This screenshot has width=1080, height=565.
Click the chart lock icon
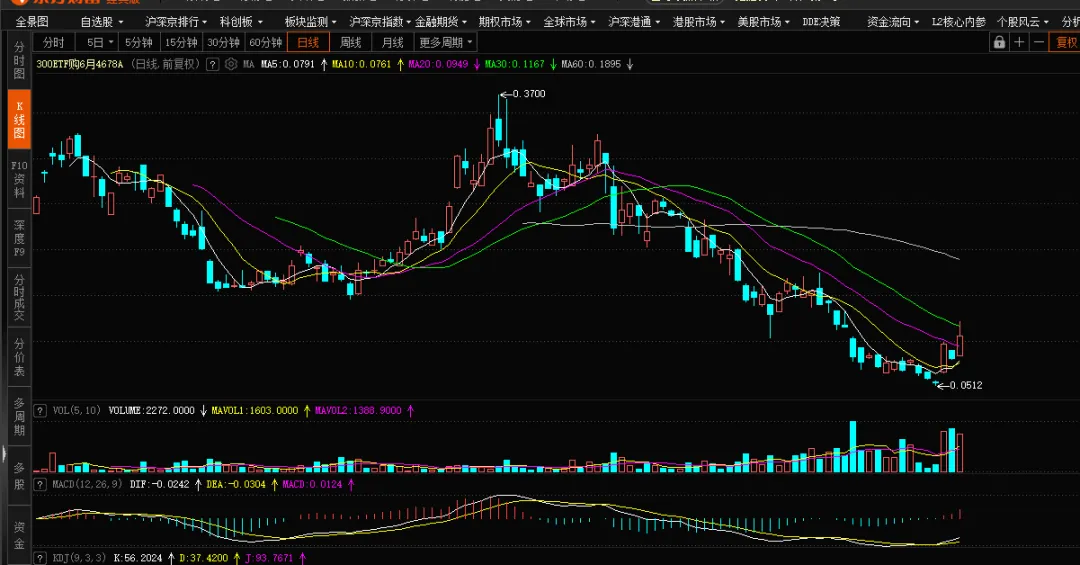(x=999, y=43)
